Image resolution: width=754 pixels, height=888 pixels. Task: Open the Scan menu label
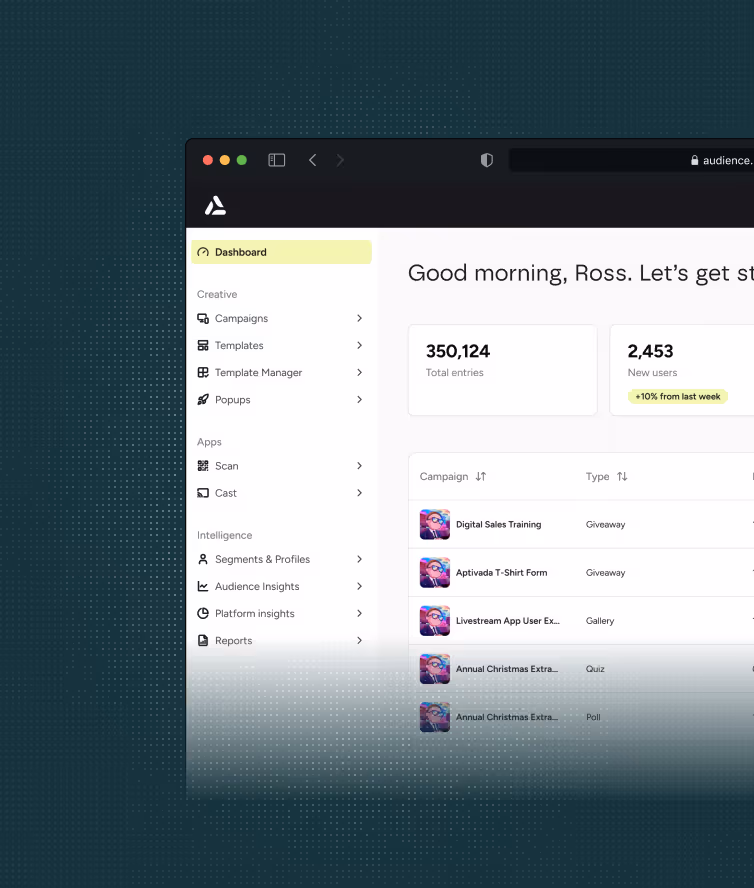(227, 466)
